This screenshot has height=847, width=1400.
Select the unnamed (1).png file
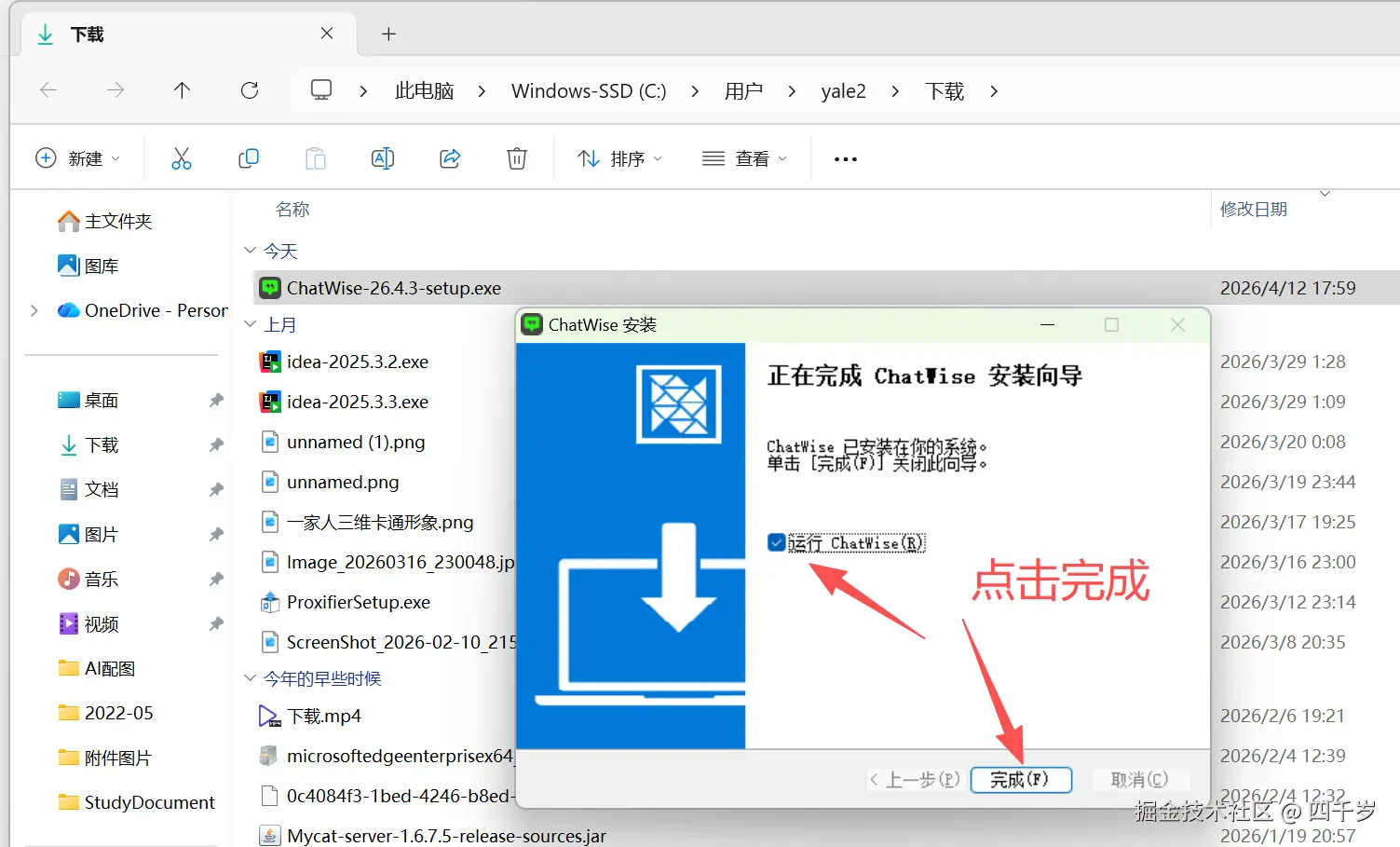356,442
